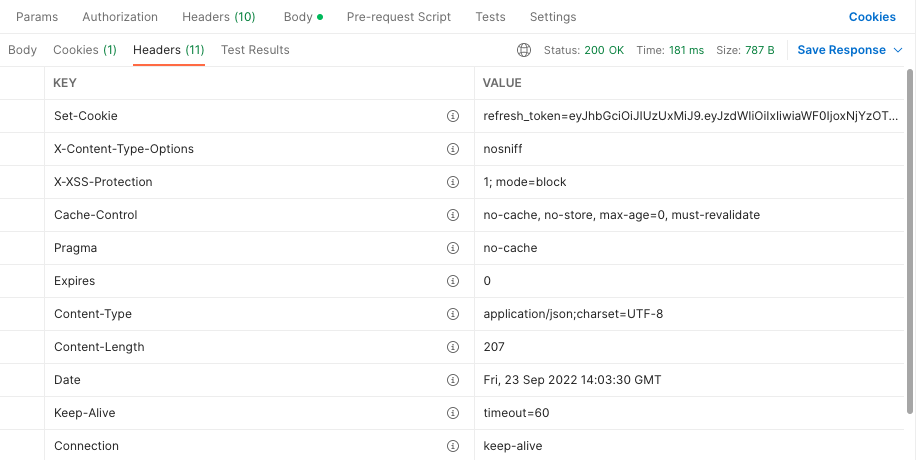Click the Keep-Alive key name
Screen dimensions: 920x460
[84, 413]
